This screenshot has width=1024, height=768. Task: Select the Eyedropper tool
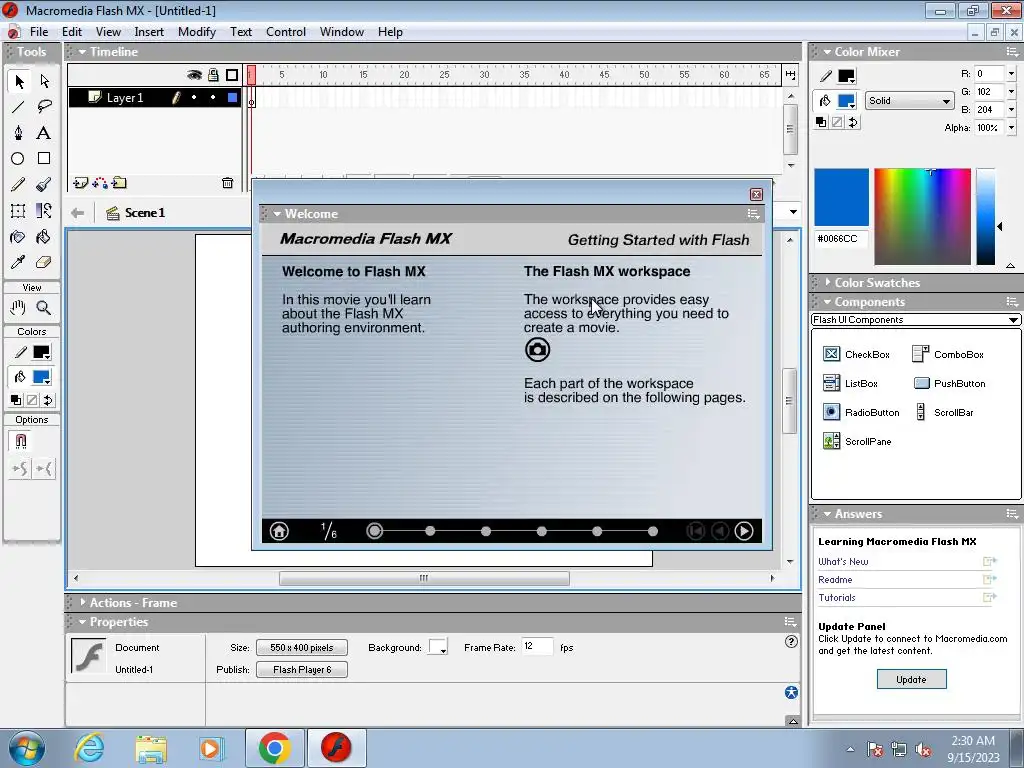(x=18, y=262)
